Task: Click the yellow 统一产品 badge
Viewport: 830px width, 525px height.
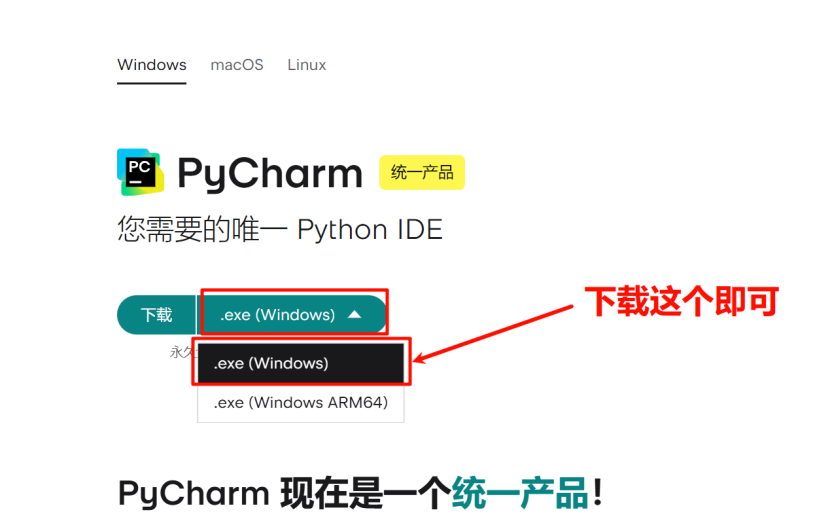Action: pyautogui.click(x=422, y=173)
